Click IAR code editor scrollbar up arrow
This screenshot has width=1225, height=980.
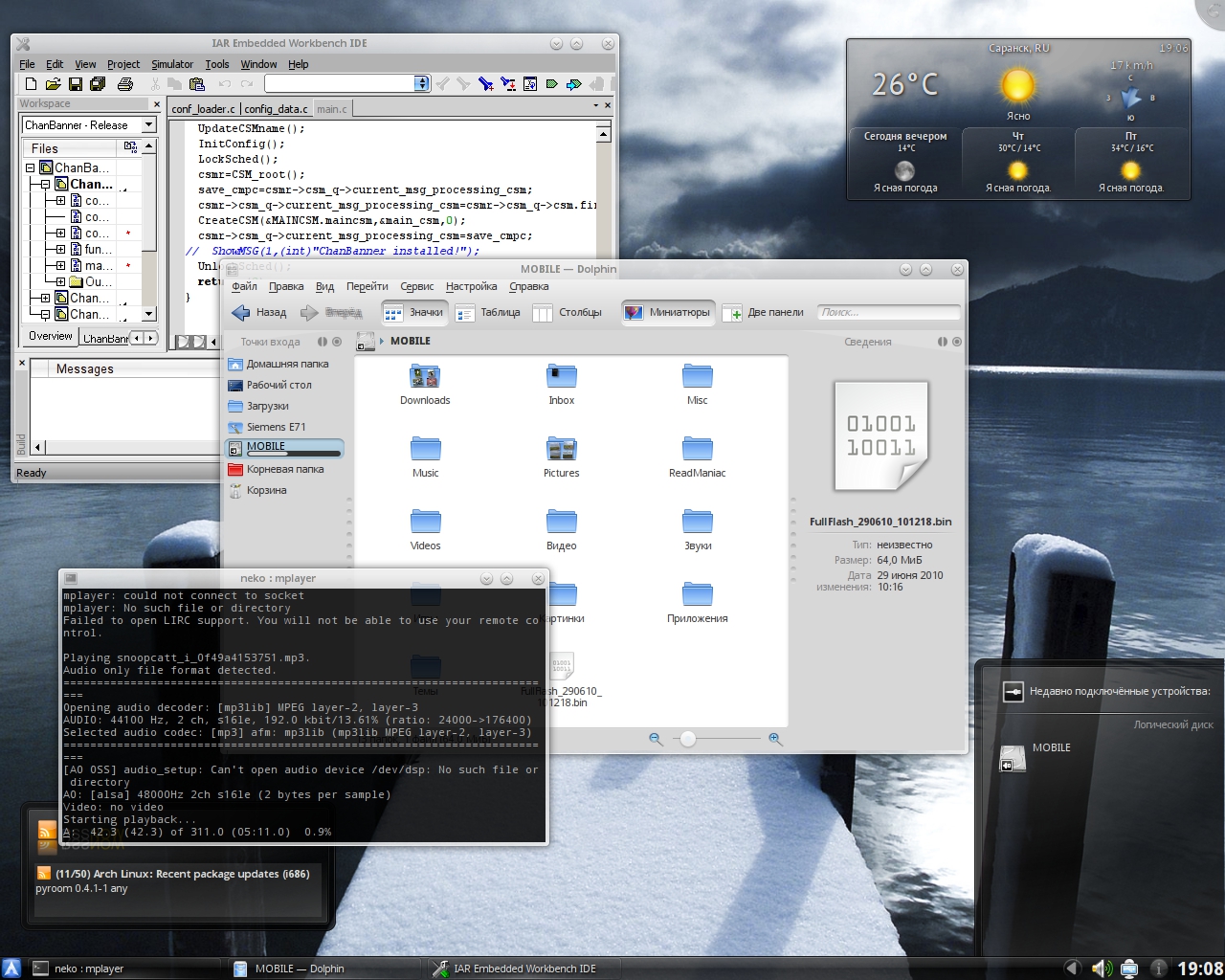pyautogui.click(x=604, y=134)
